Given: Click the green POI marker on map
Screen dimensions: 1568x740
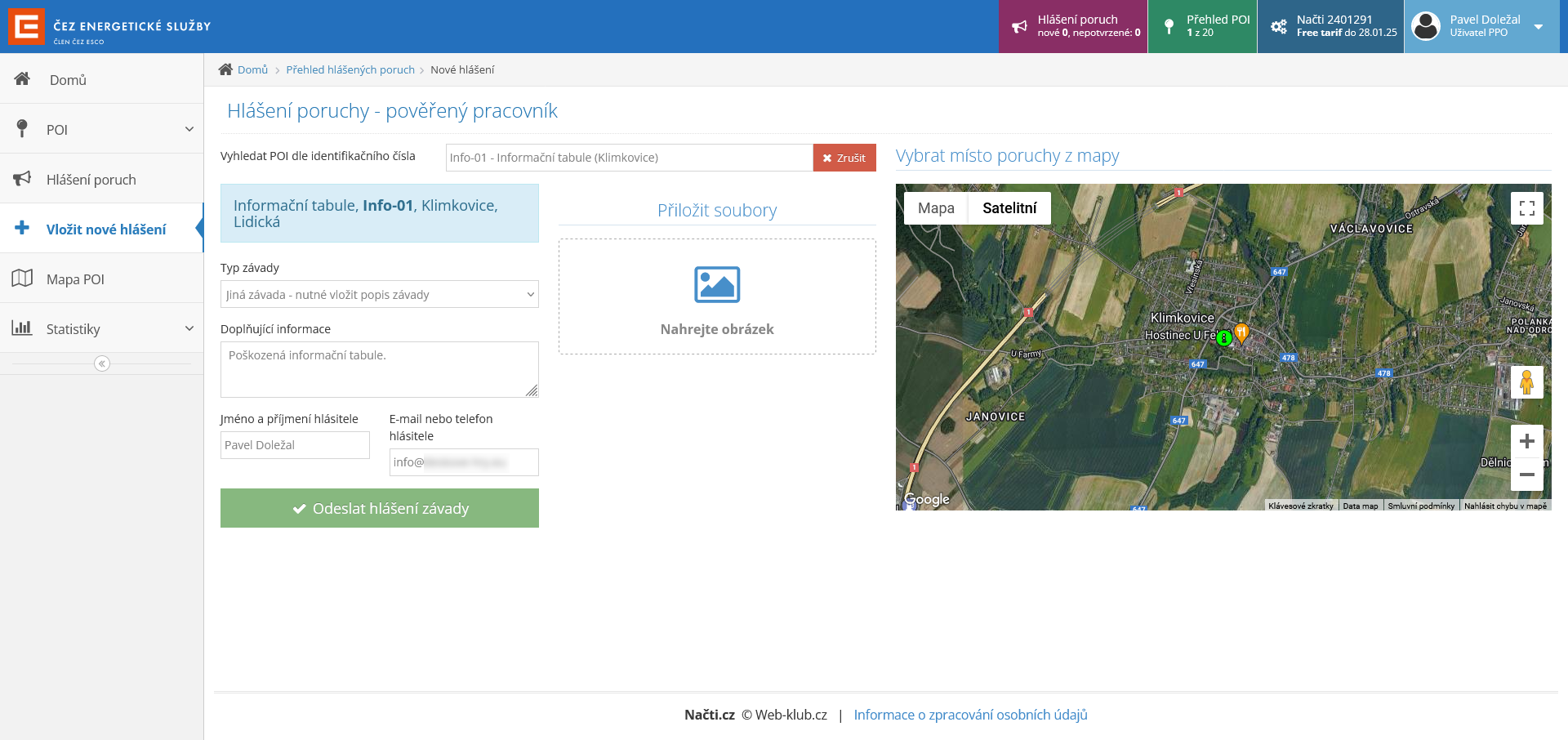Looking at the screenshot, I should click(x=1223, y=337).
